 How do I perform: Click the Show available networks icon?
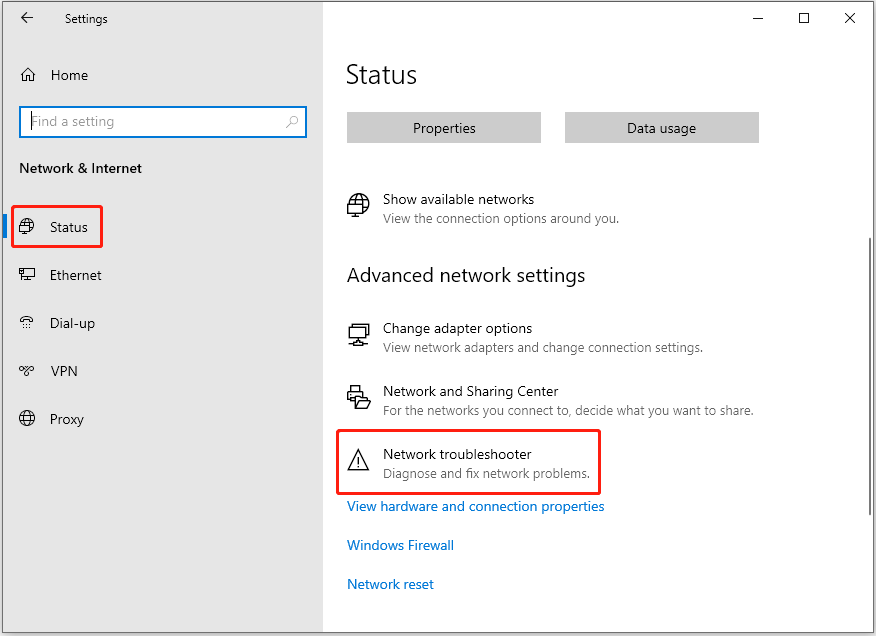[358, 205]
